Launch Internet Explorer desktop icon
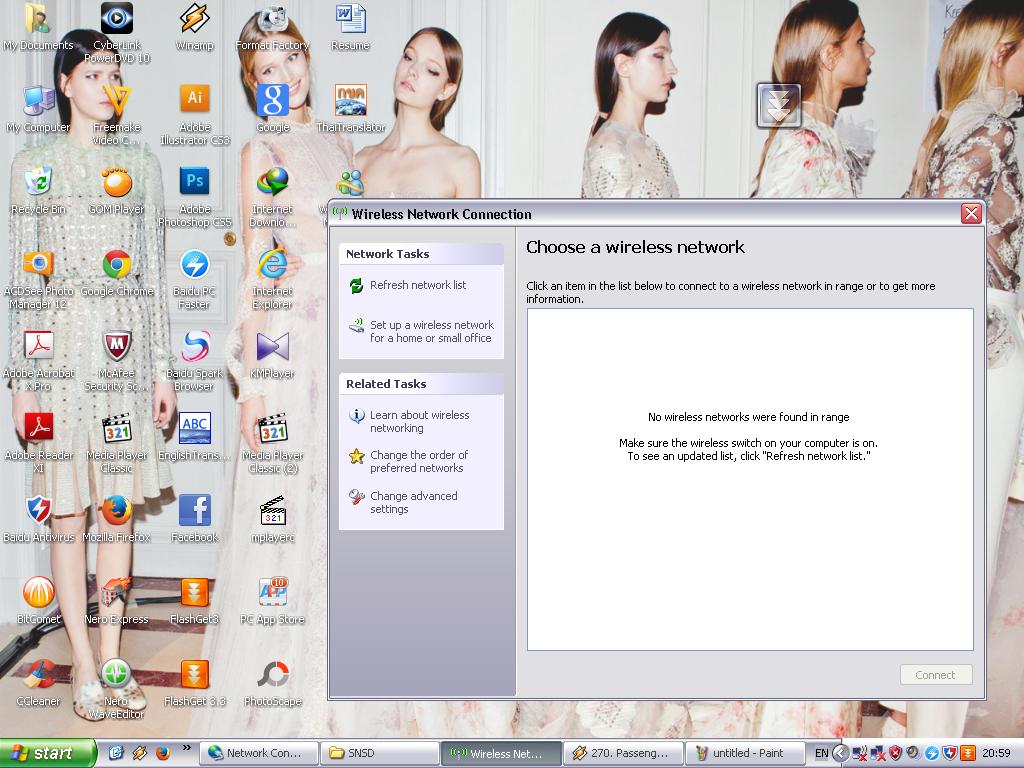The width and height of the screenshot is (1024, 768). click(x=272, y=280)
